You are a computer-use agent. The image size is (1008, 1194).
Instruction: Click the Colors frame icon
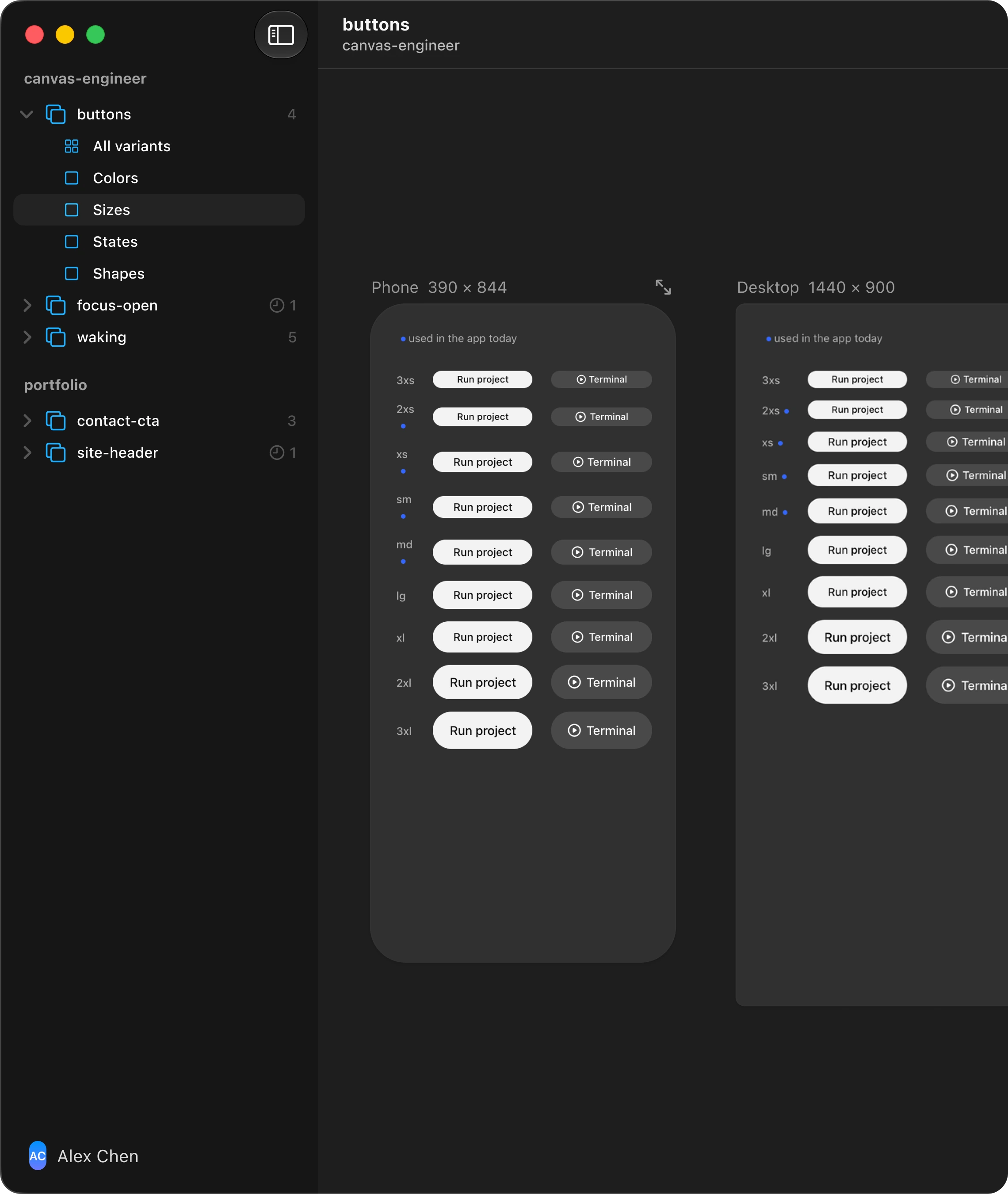[72, 178]
